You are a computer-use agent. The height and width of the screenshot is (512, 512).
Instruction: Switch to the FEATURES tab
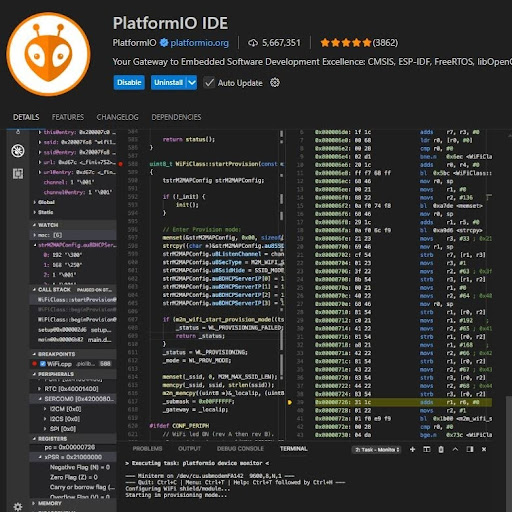pyautogui.click(x=68, y=117)
